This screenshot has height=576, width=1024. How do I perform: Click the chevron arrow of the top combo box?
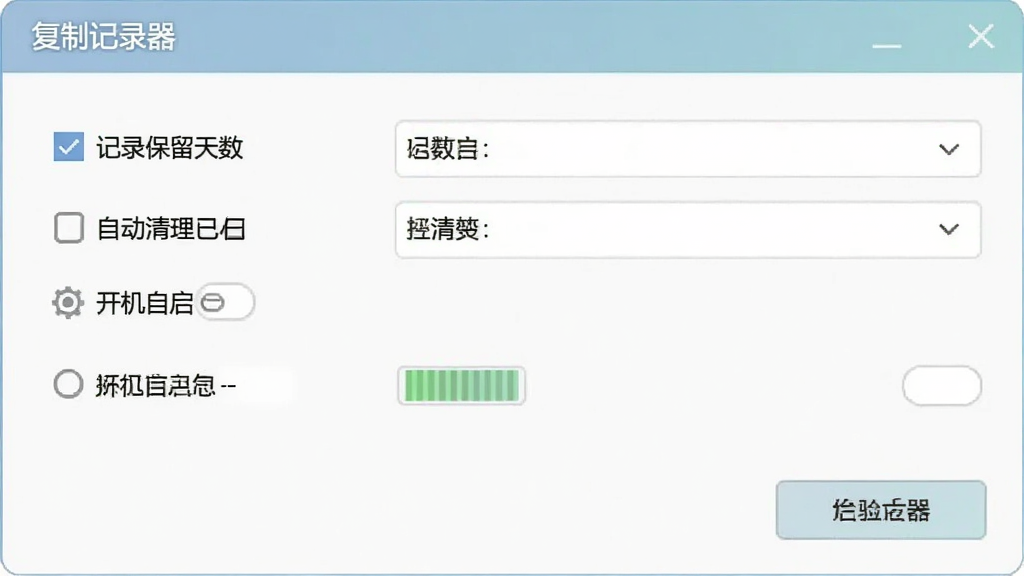(949, 150)
